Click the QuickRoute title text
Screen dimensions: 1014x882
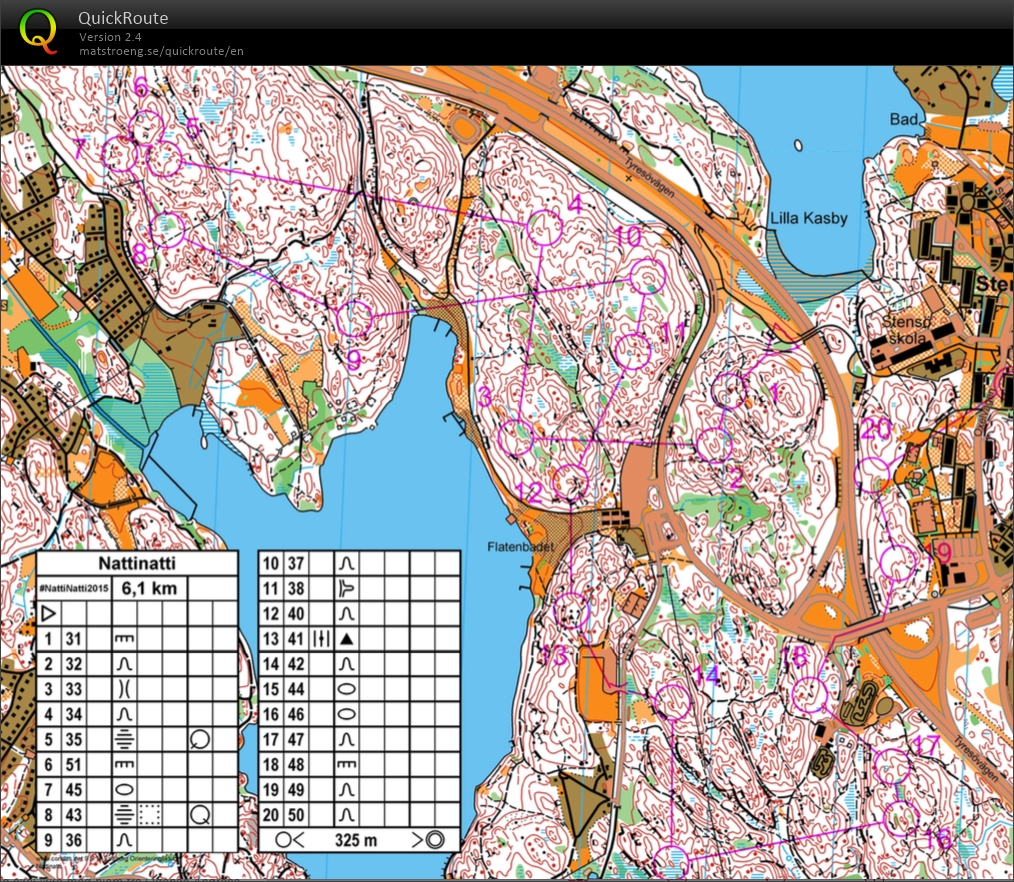[123, 18]
